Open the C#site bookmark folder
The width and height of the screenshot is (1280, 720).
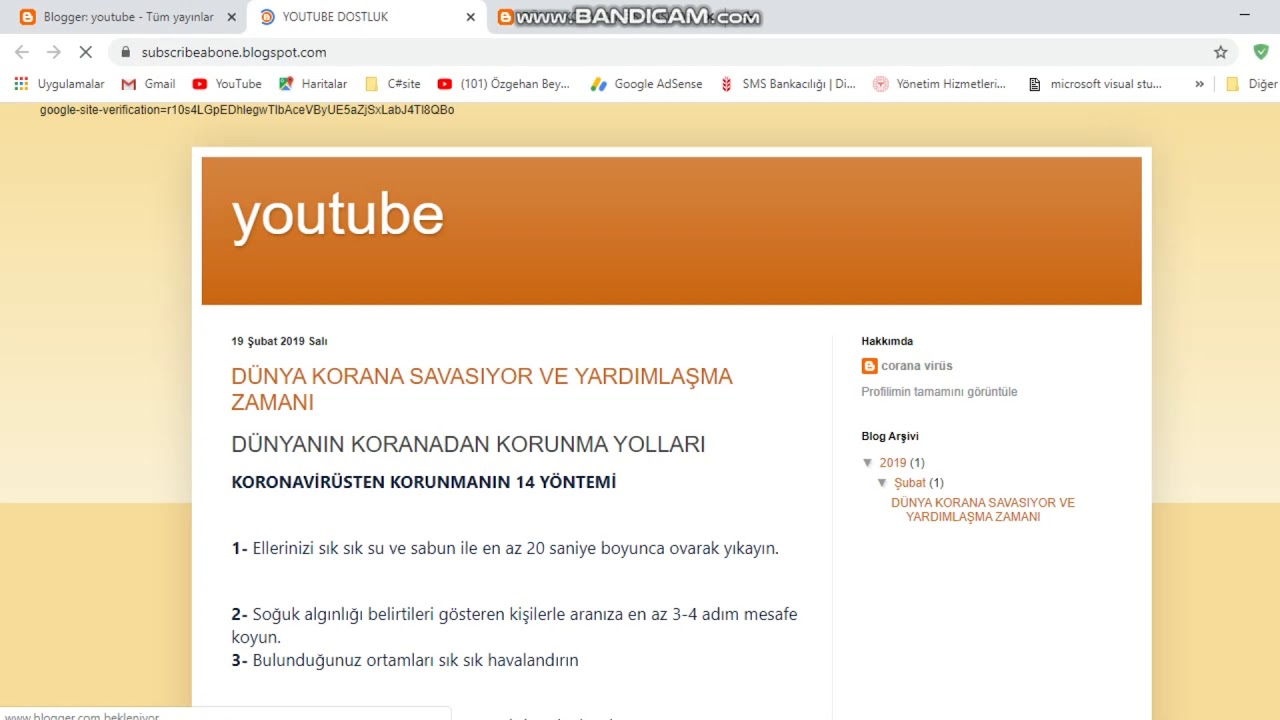click(x=393, y=84)
